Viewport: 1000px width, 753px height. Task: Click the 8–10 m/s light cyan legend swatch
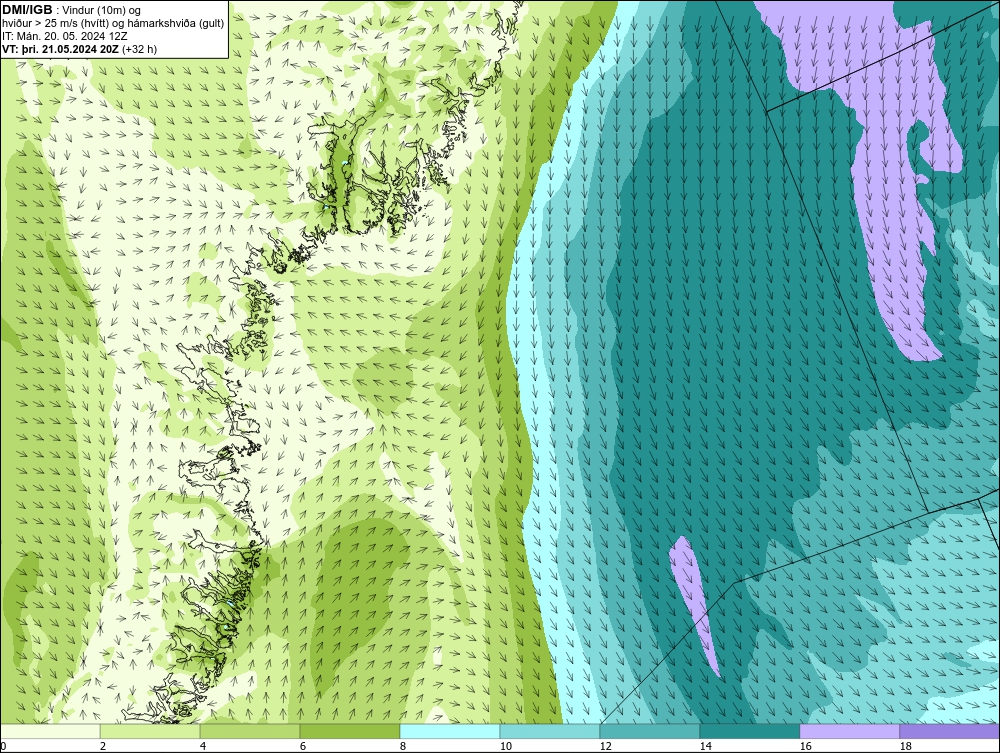[450, 731]
